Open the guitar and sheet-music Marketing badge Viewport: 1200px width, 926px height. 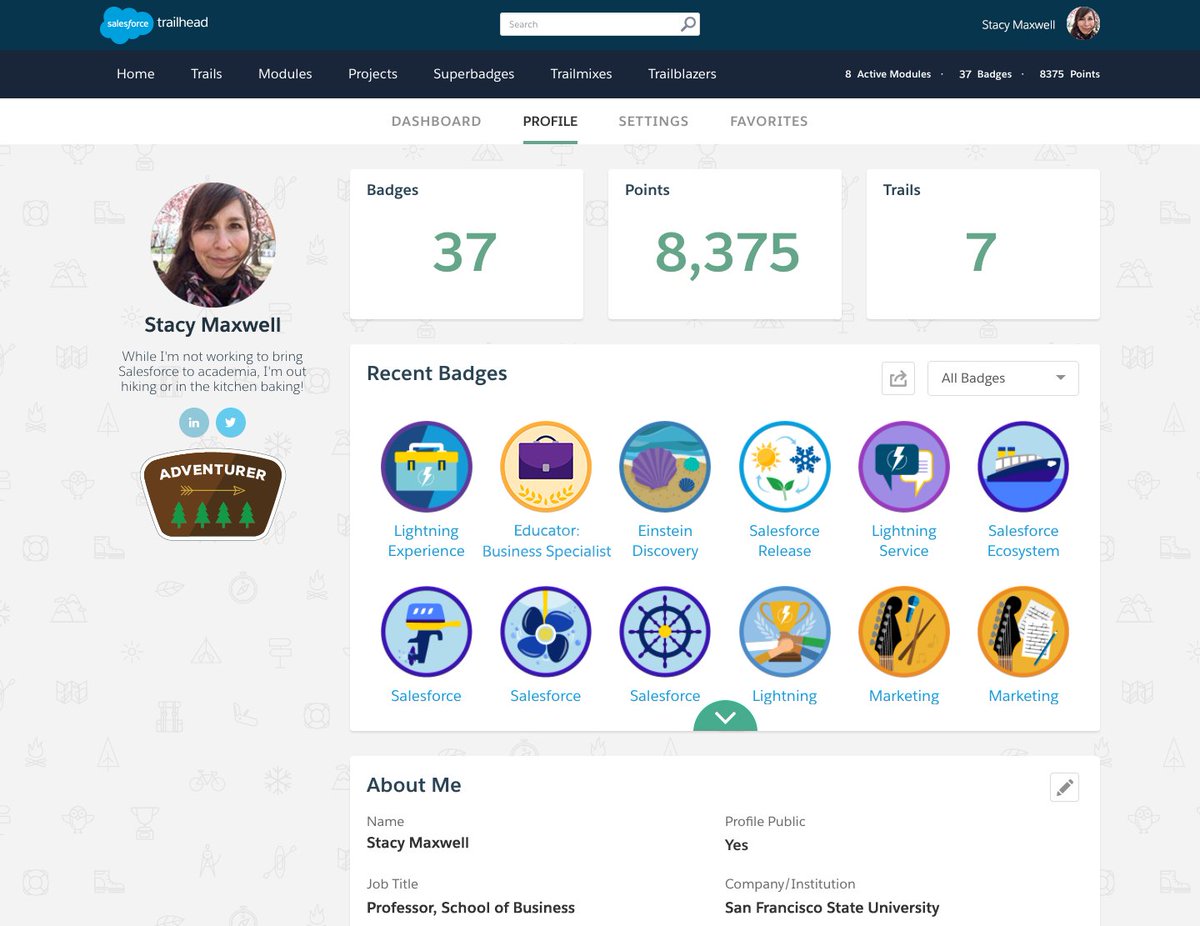click(1023, 632)
